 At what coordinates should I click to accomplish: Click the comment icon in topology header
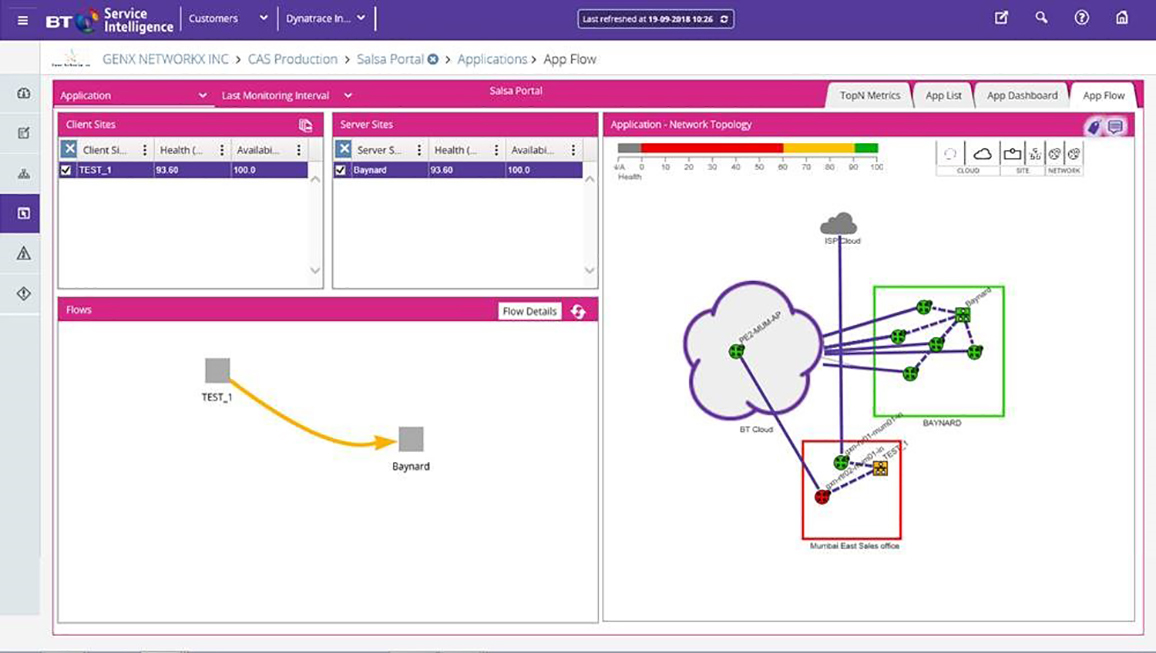(x=1115, y=127)
